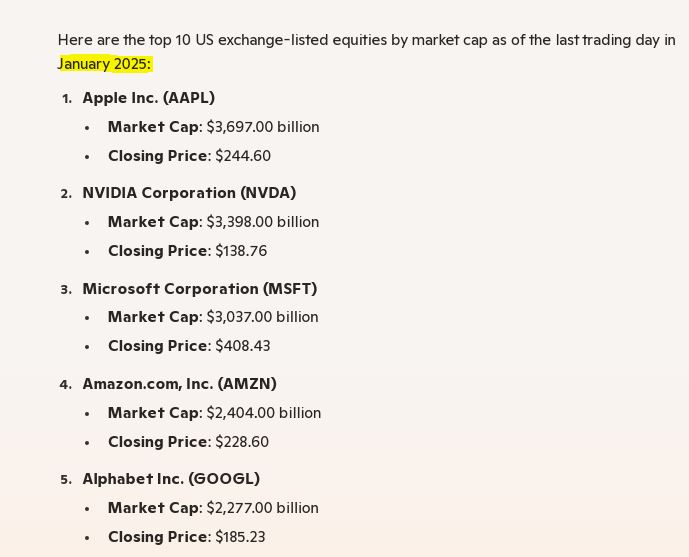Select the NVIDIA Corporation (NVDA) heading

pyautogui.click(x=189, y=193)
